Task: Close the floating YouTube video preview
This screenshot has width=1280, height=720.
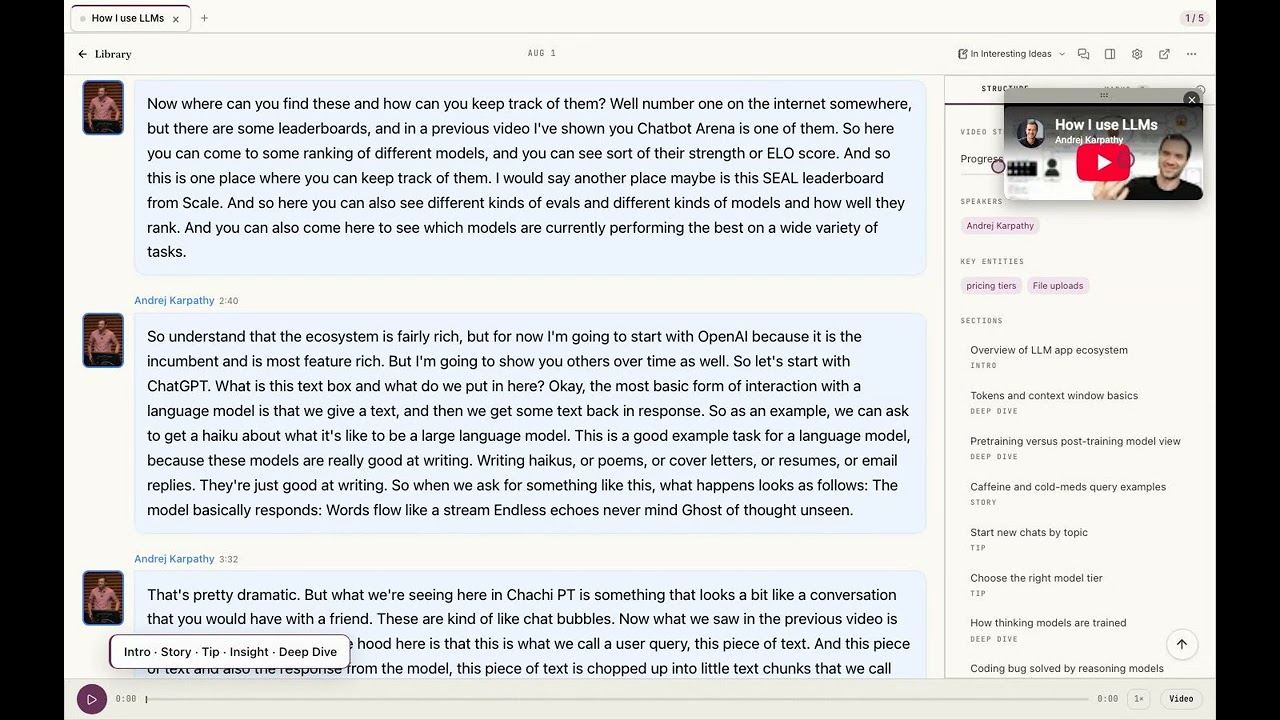Action: (1191, 100)
